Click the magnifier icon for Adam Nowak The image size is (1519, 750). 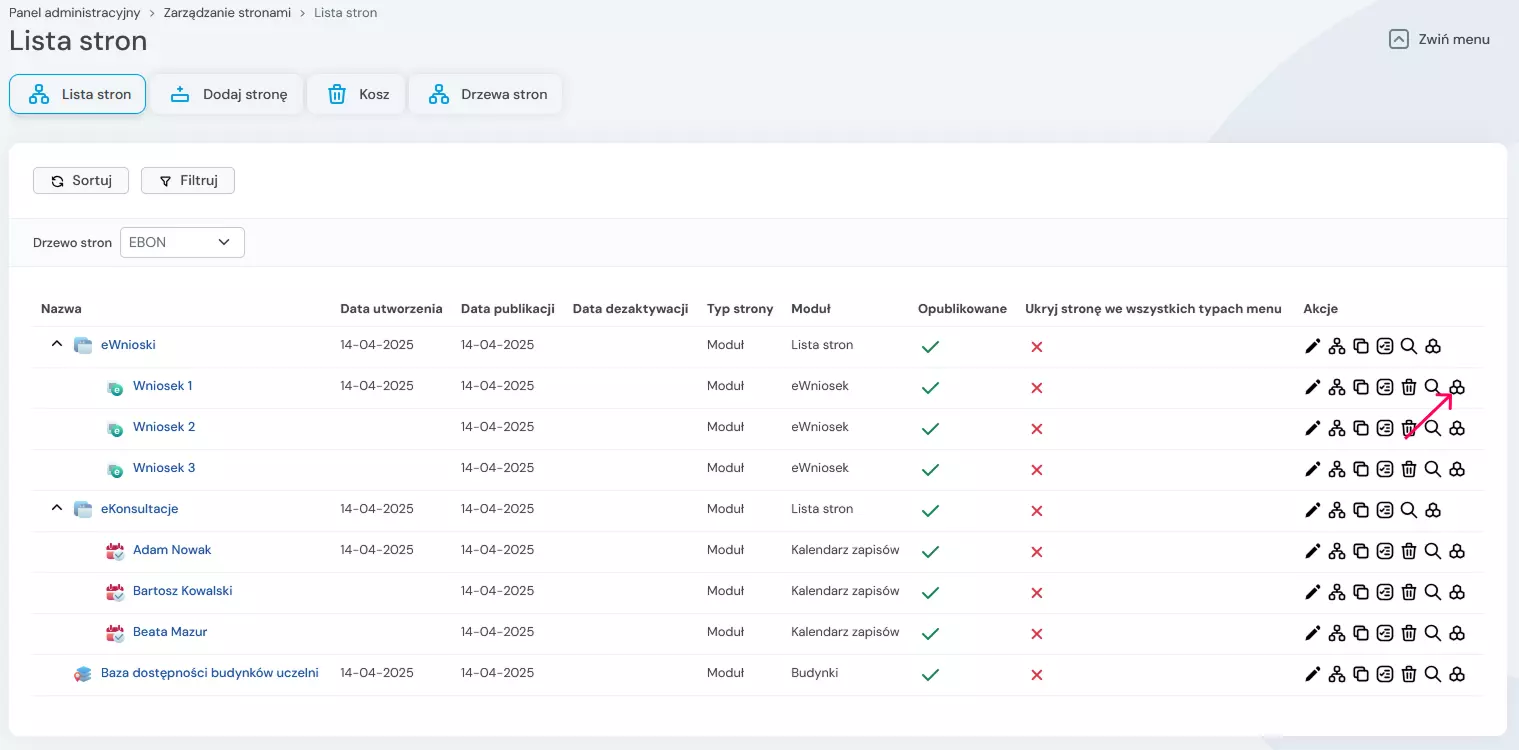(x=1433, y=551)
